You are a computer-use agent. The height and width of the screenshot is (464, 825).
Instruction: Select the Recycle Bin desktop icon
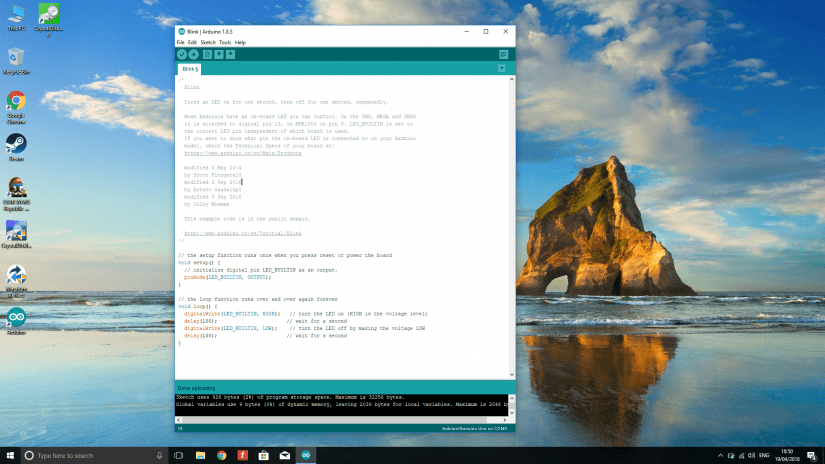[16, 61]
